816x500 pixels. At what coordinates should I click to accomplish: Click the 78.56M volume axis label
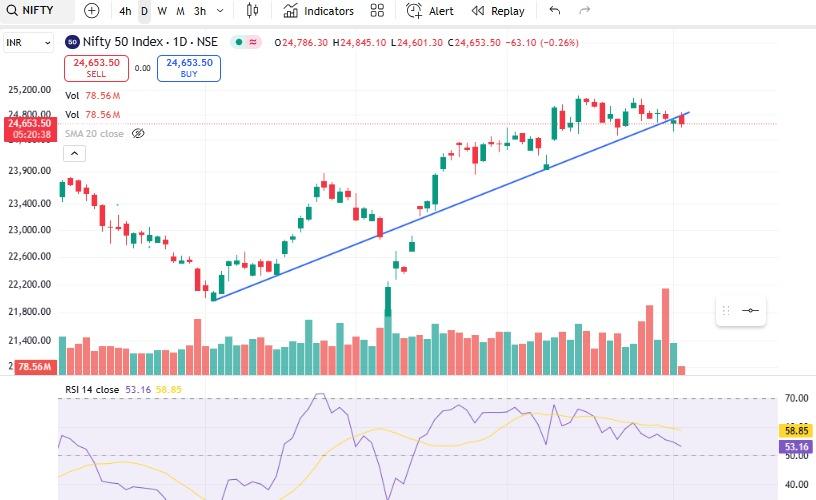click(35, 367)
